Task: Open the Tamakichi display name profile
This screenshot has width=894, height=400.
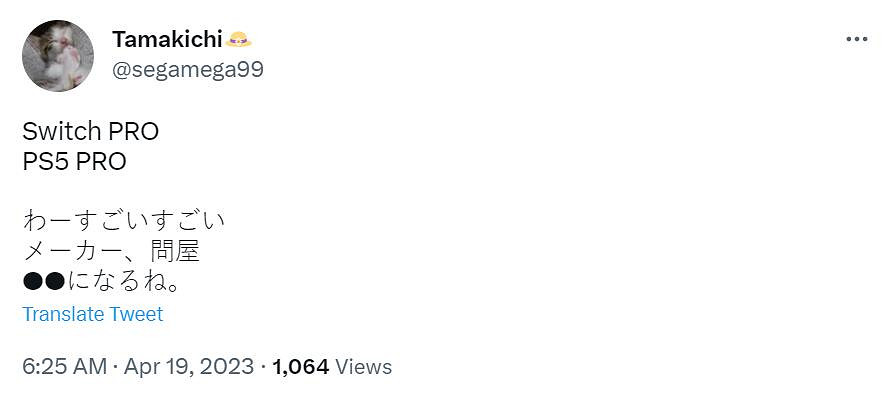Action: pos(167,39)
